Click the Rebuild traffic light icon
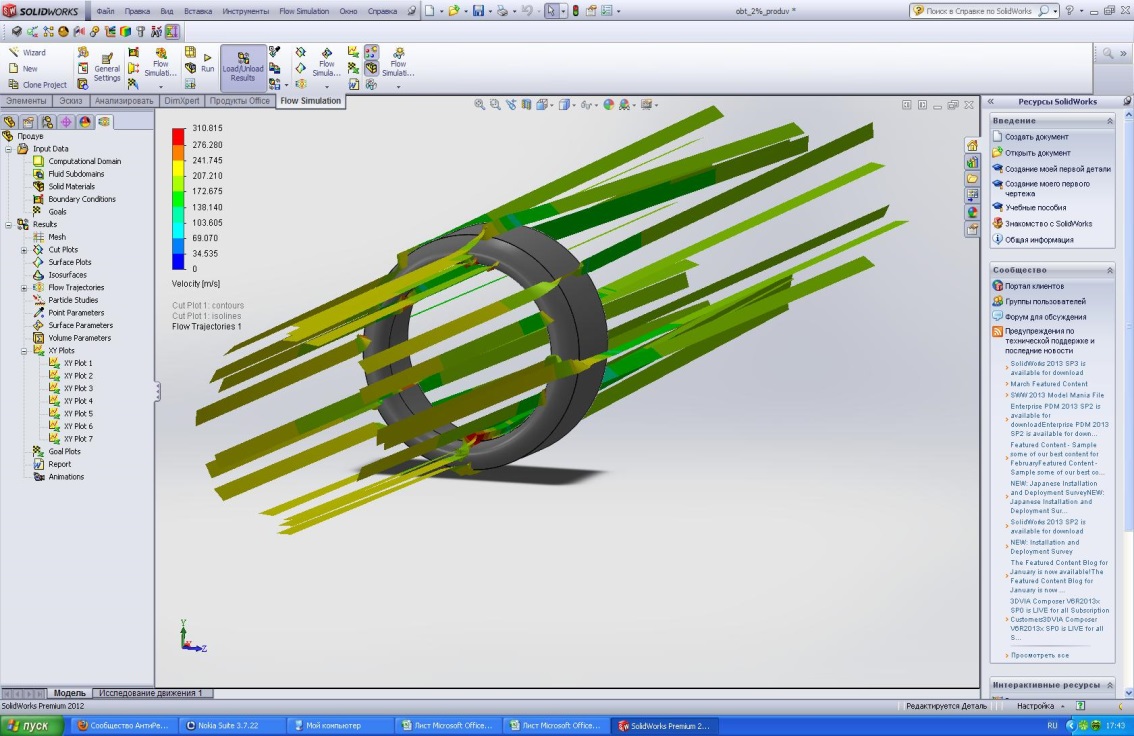Screen dimensions: 1134x736 (576, 11)
